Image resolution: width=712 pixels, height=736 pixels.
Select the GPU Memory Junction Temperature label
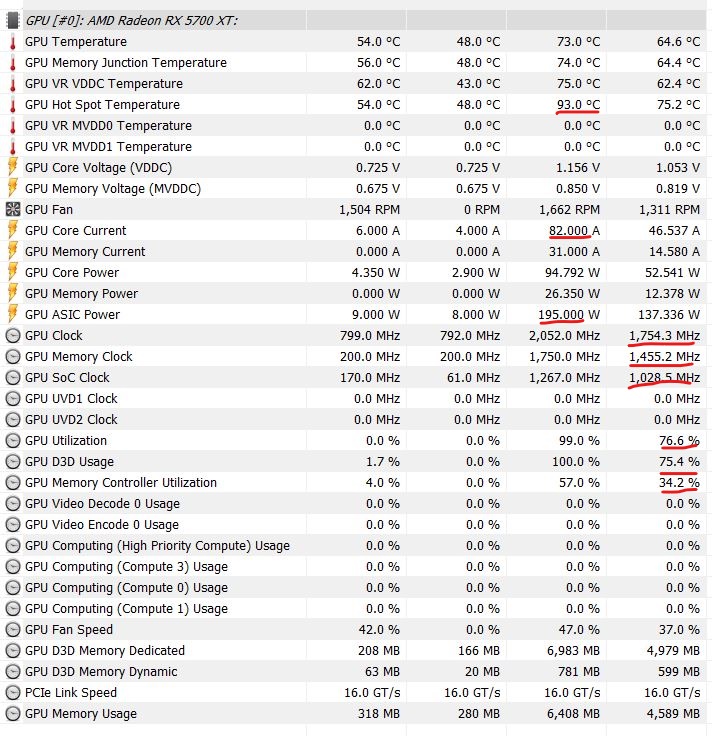pos(126,63)
